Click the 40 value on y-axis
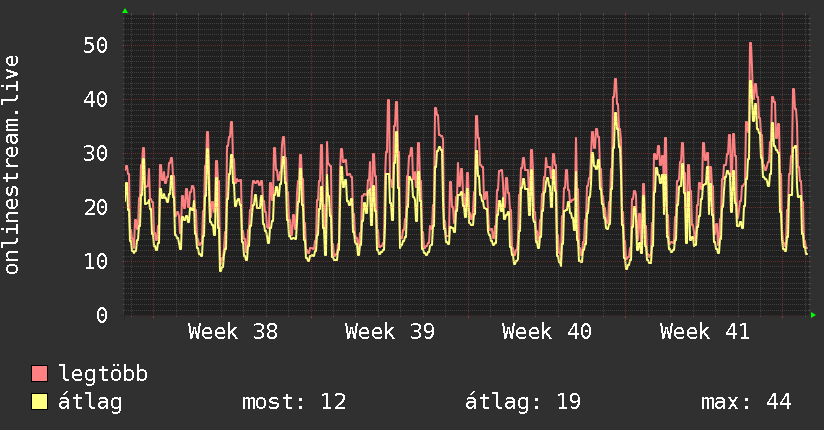Image resolution: width=824 pixels, height=430 pixels. click(96, 99)
